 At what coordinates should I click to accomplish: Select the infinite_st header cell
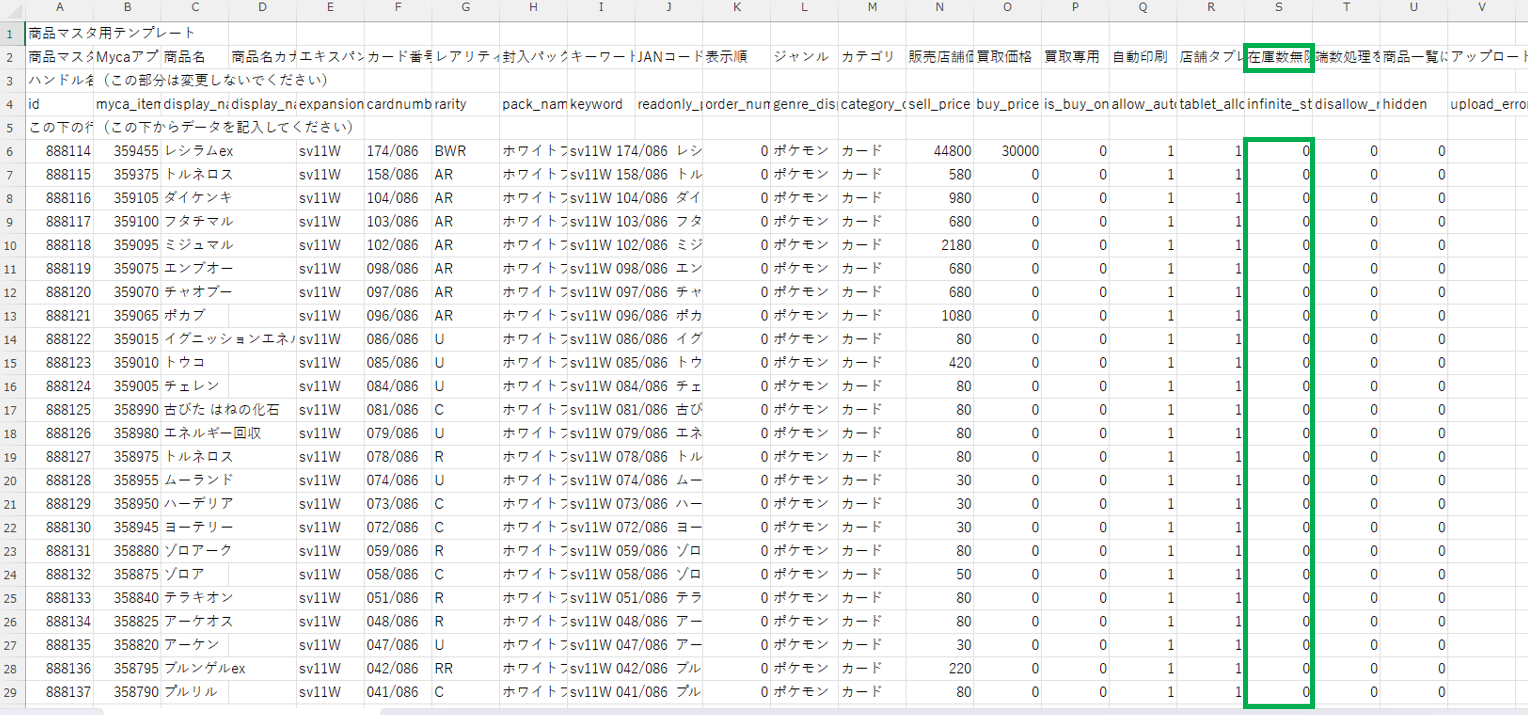1279,104
